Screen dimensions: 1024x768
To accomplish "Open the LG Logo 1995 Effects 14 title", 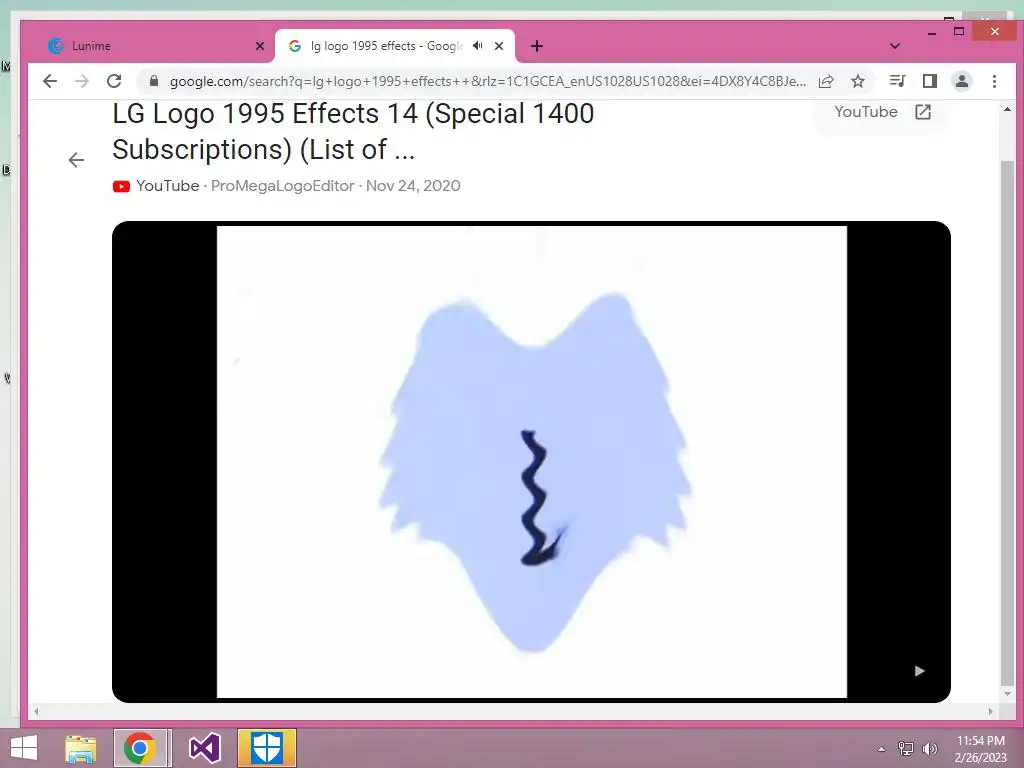I will [353, 131].
